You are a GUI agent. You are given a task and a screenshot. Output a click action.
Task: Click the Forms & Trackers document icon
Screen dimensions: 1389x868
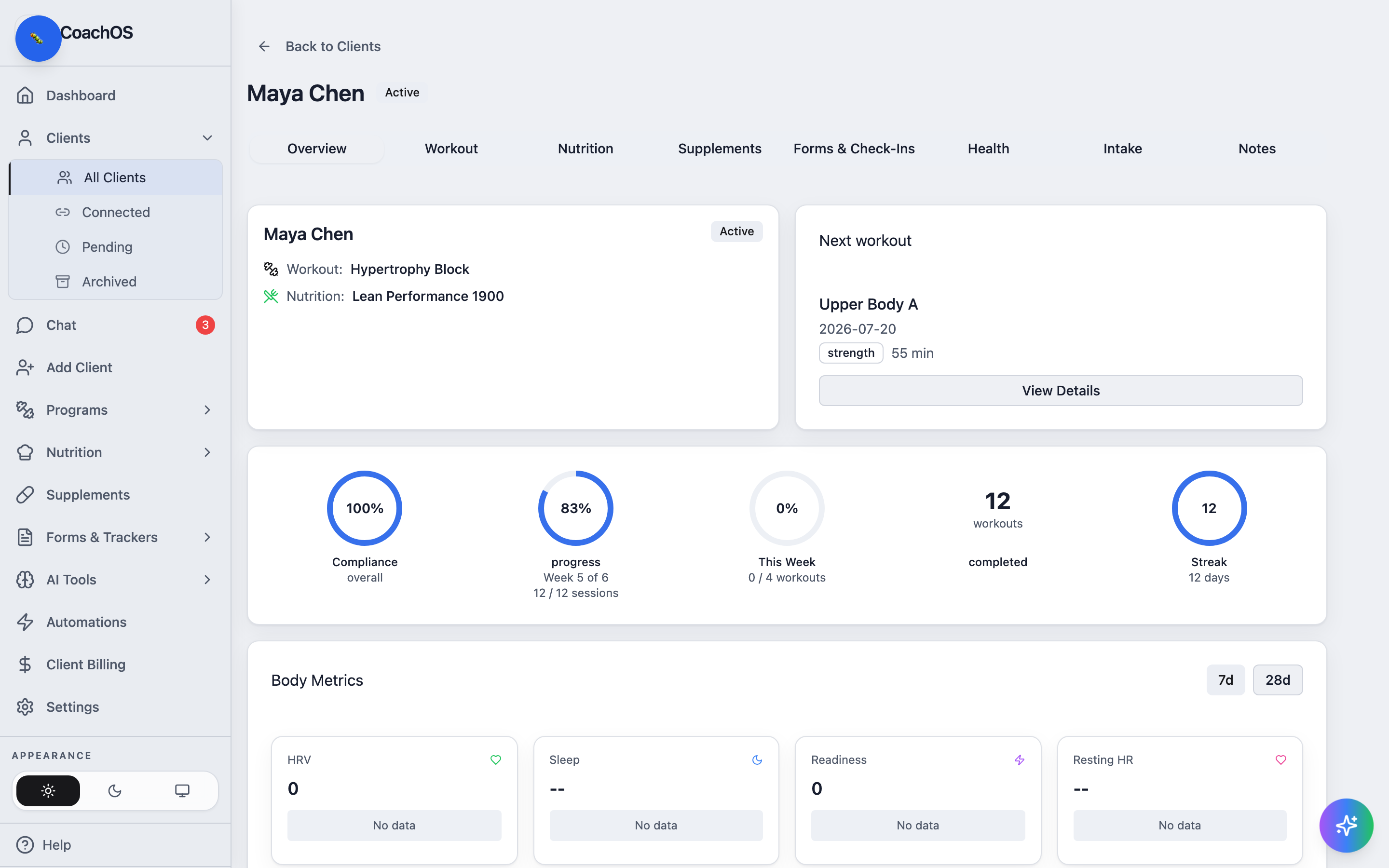(x=25, y=537)
